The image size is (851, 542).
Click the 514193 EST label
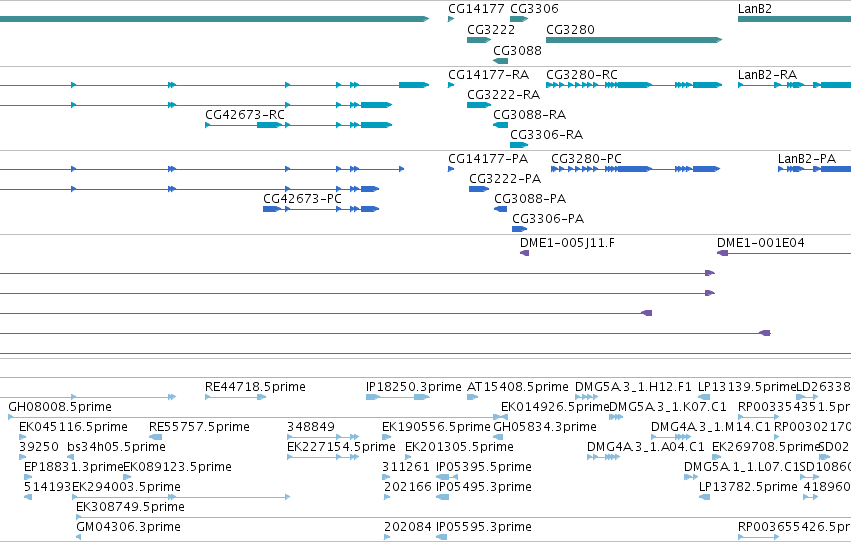coord(48,487)
